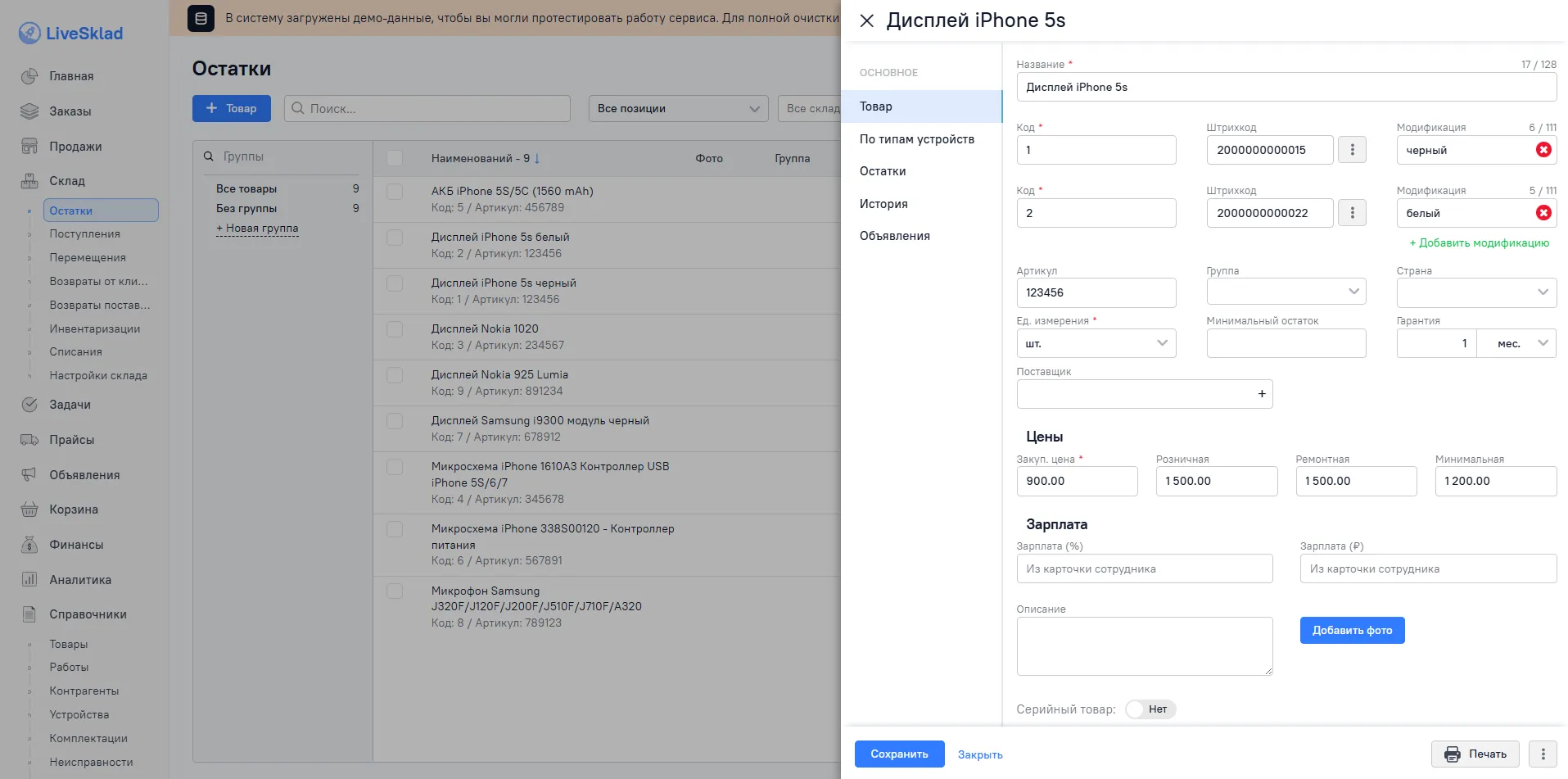1568x779 pixels.
Task: Tick the select-all checkbox in table header
Action: point(395,158)
